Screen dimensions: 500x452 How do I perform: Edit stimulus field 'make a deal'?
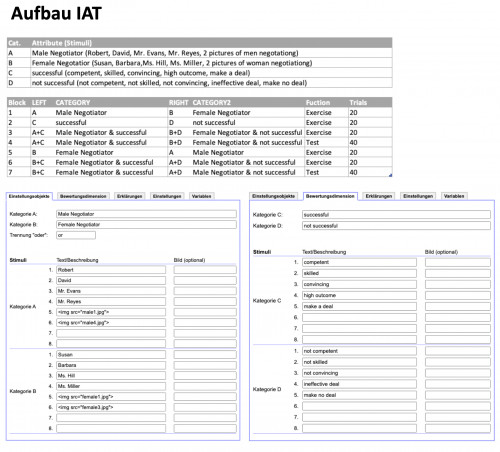click(x=359, y=306)
